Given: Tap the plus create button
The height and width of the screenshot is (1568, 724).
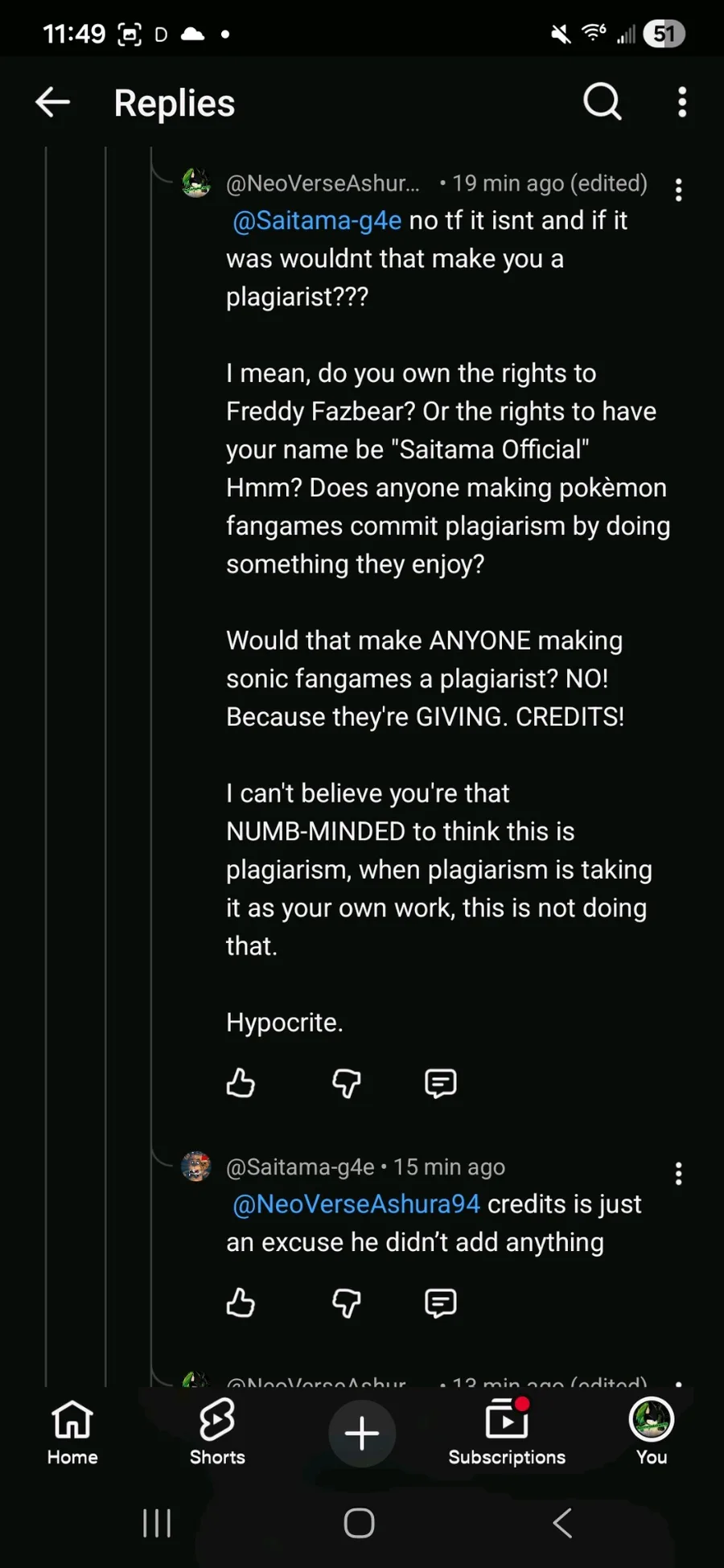Looking at the screenshot, I should pos(362,1433).
